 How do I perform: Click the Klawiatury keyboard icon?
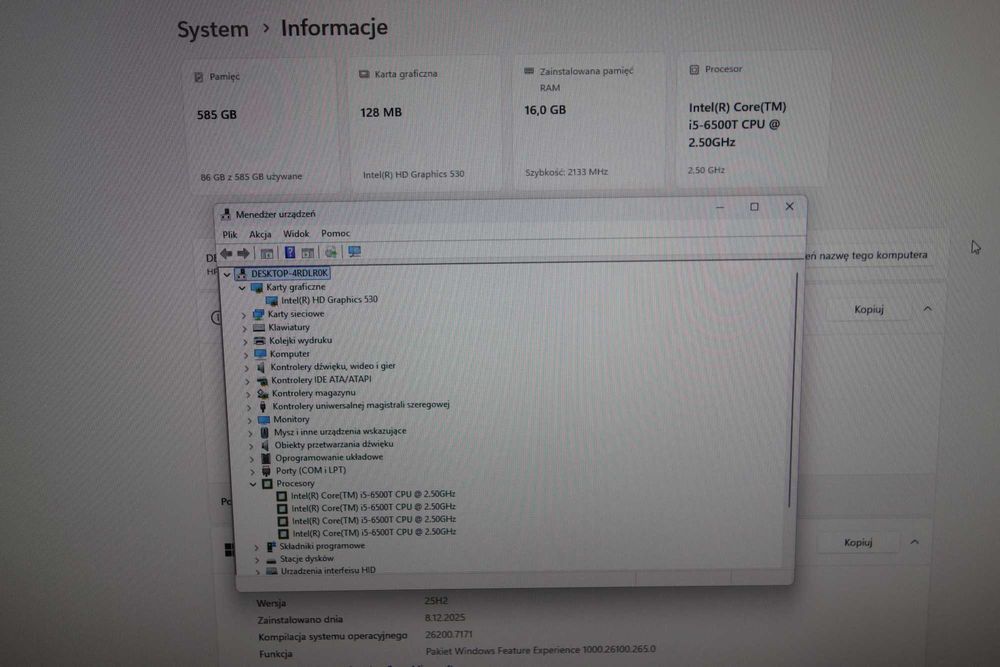[x=259, y=328]
